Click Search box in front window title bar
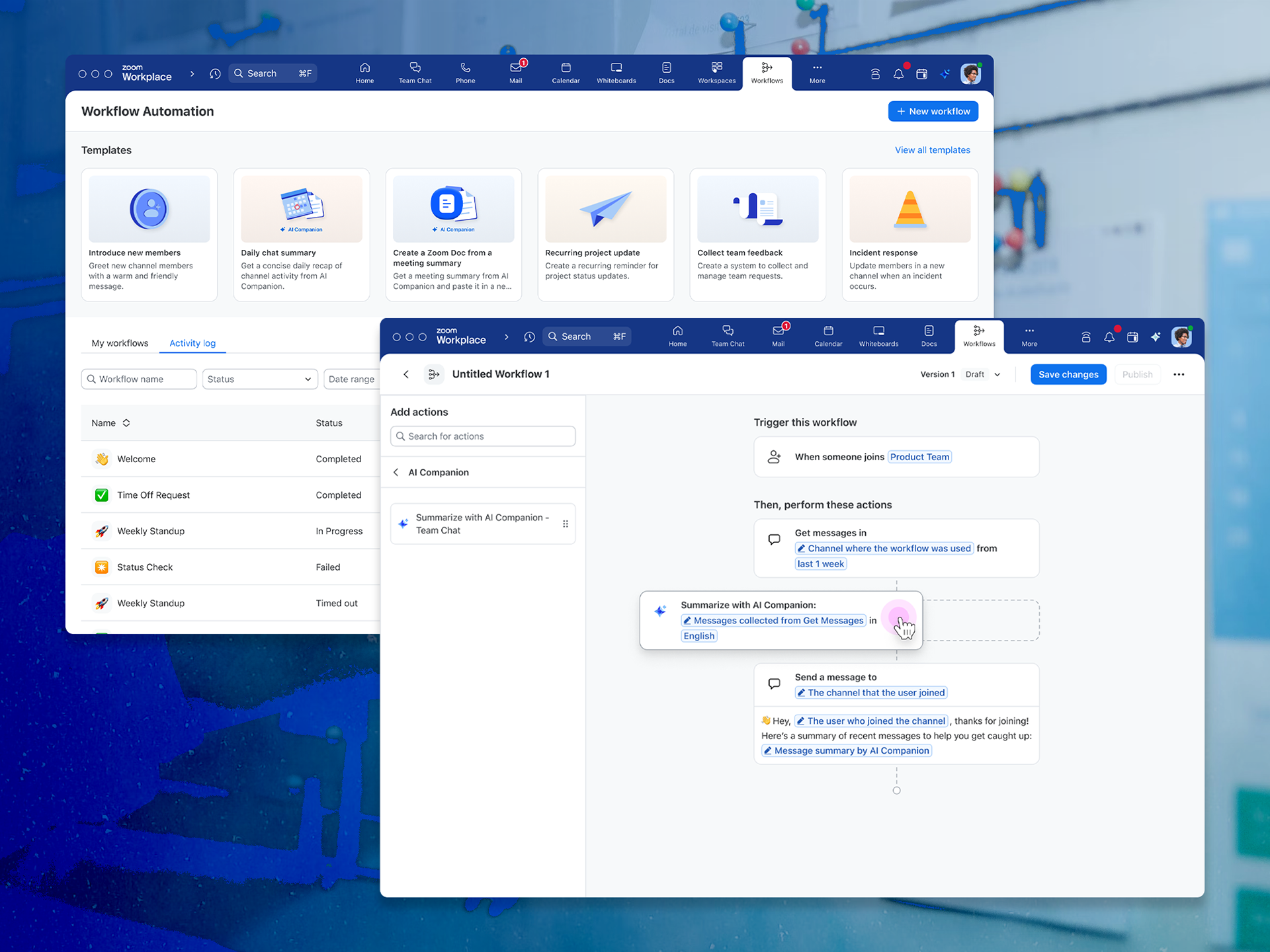The image size is (1270, 952). [587, 337]
